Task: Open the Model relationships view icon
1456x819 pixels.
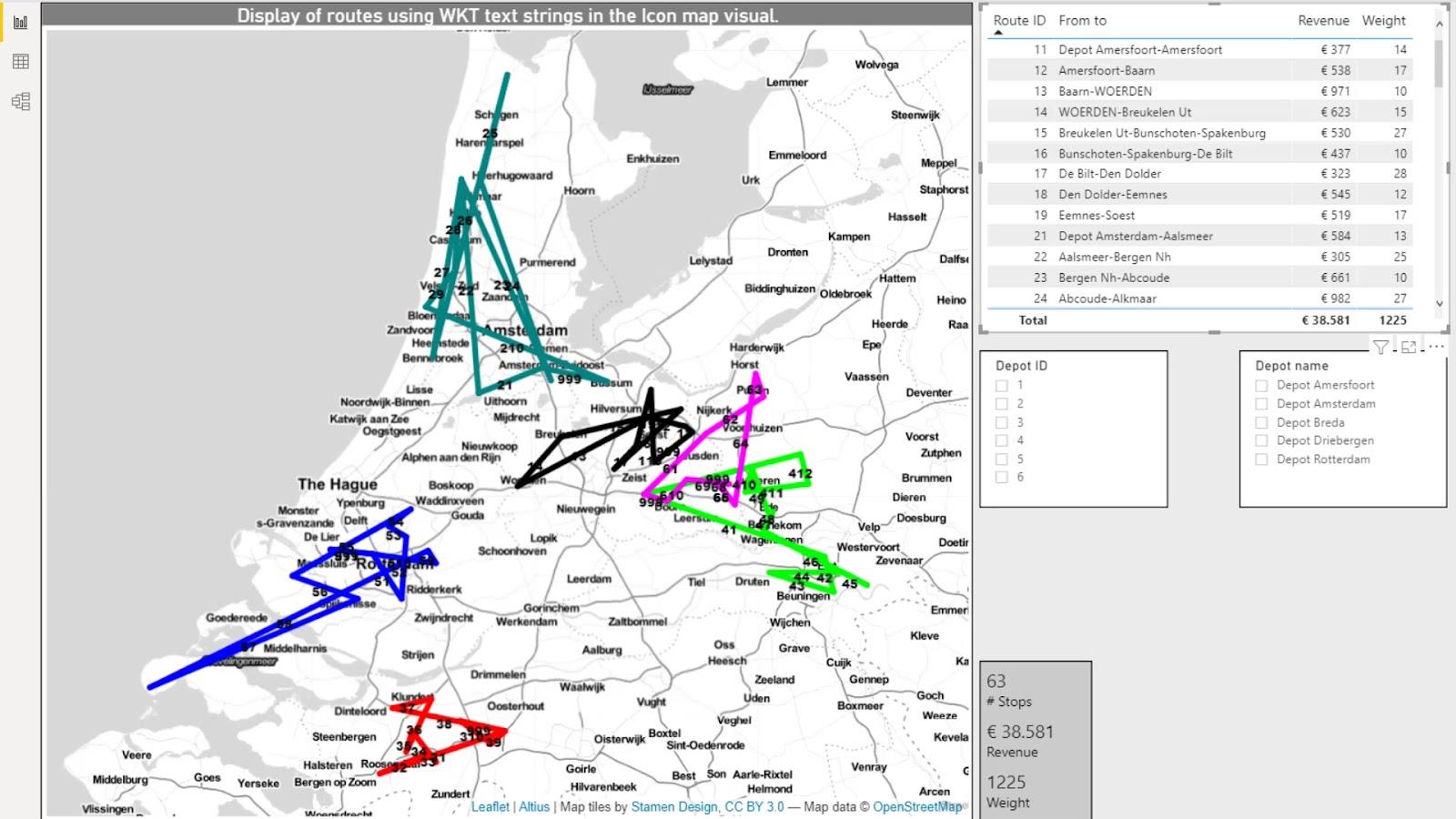Action: tap(20, 101)
